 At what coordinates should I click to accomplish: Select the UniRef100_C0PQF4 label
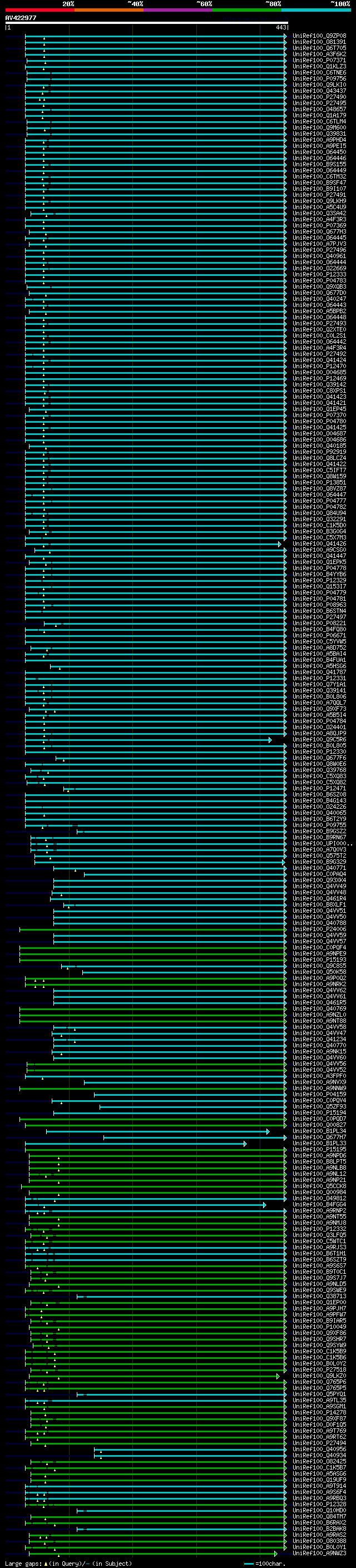point(319,947)
